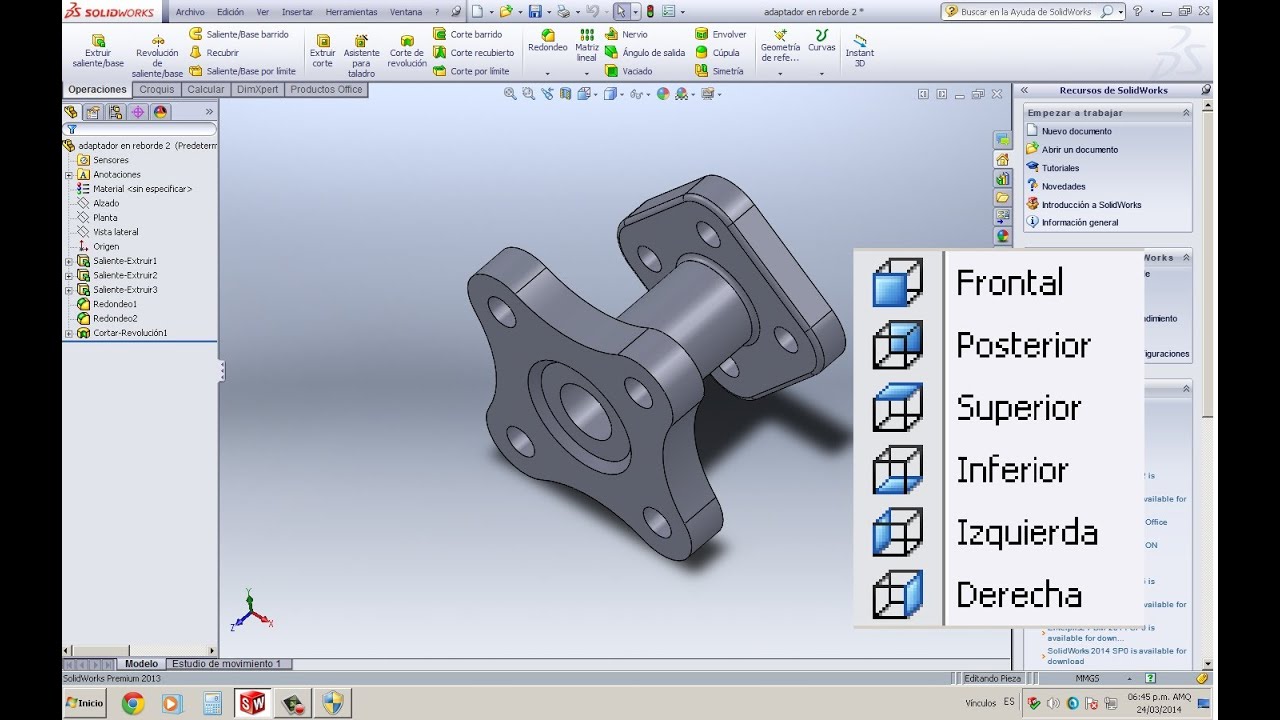The width and height of the screenshot is (1280, 720).
Task: Open Edición menu
Action: coord(230,12)
